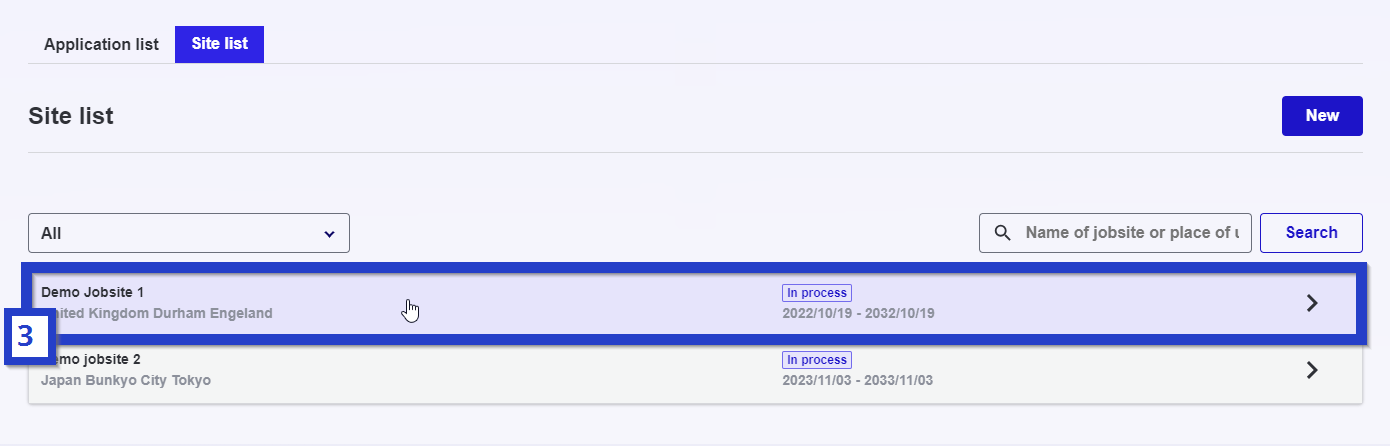Switch to the Application list tab
1390x446 pixels.
point(101,44)
